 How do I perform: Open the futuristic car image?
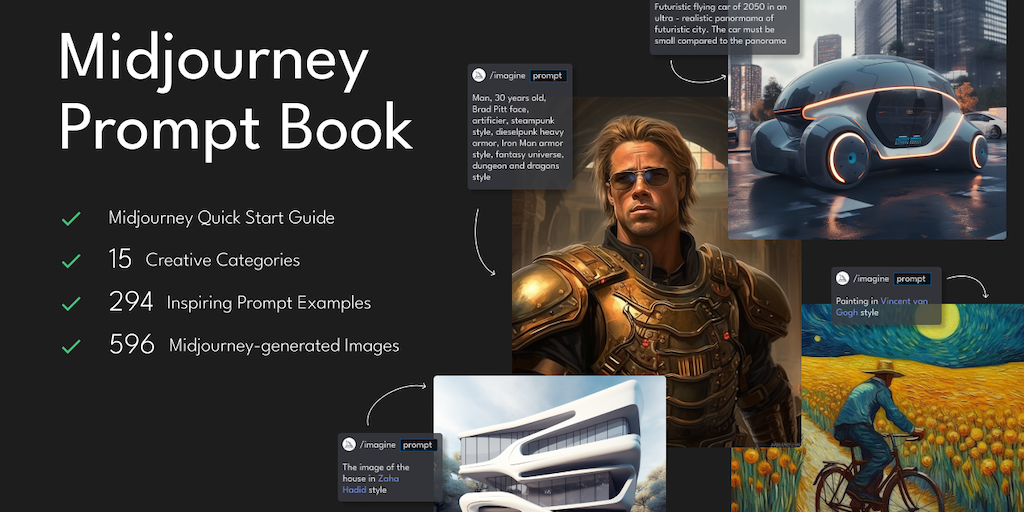tap(867, 120)
